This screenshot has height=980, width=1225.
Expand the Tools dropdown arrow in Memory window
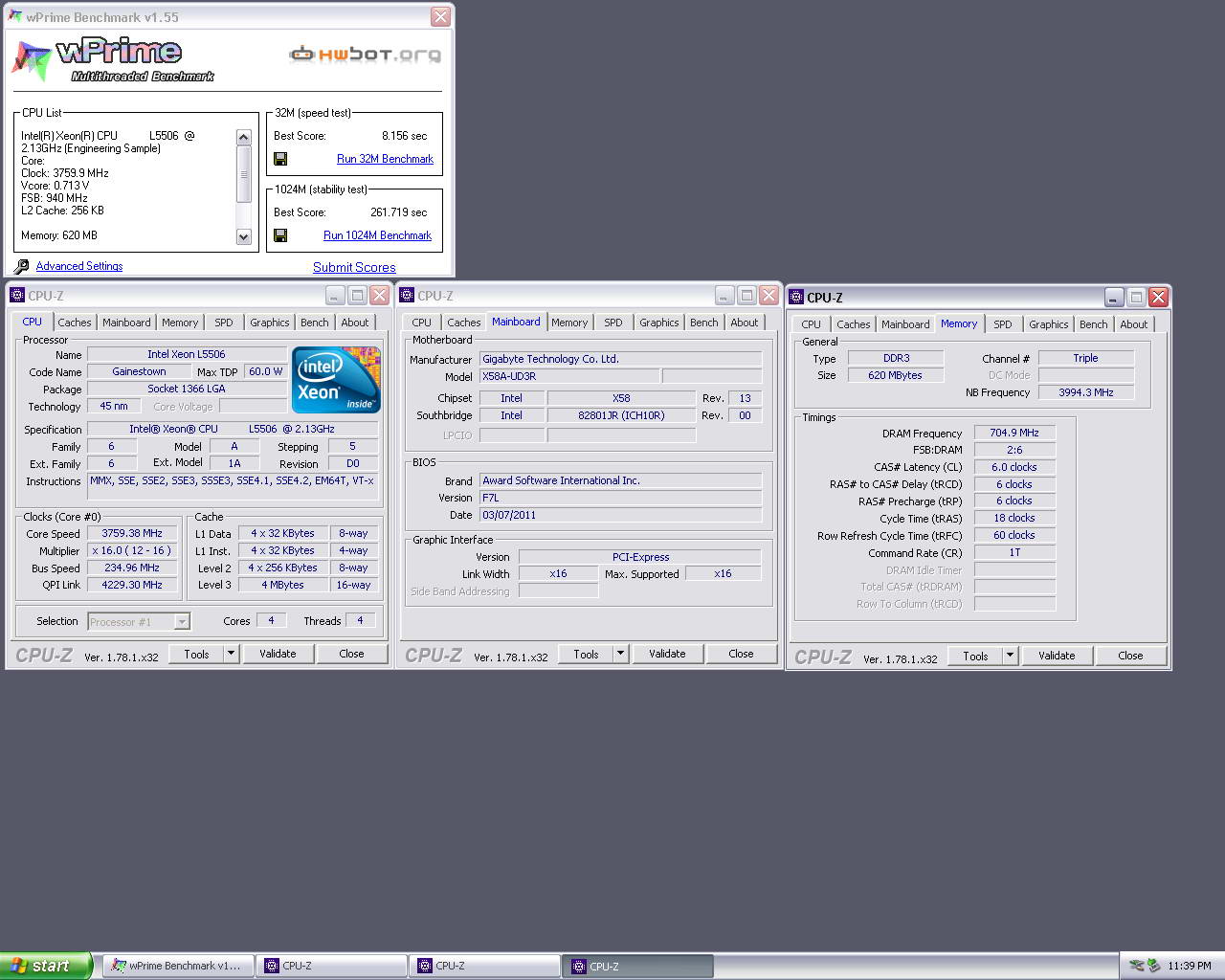click(1010, 656)
